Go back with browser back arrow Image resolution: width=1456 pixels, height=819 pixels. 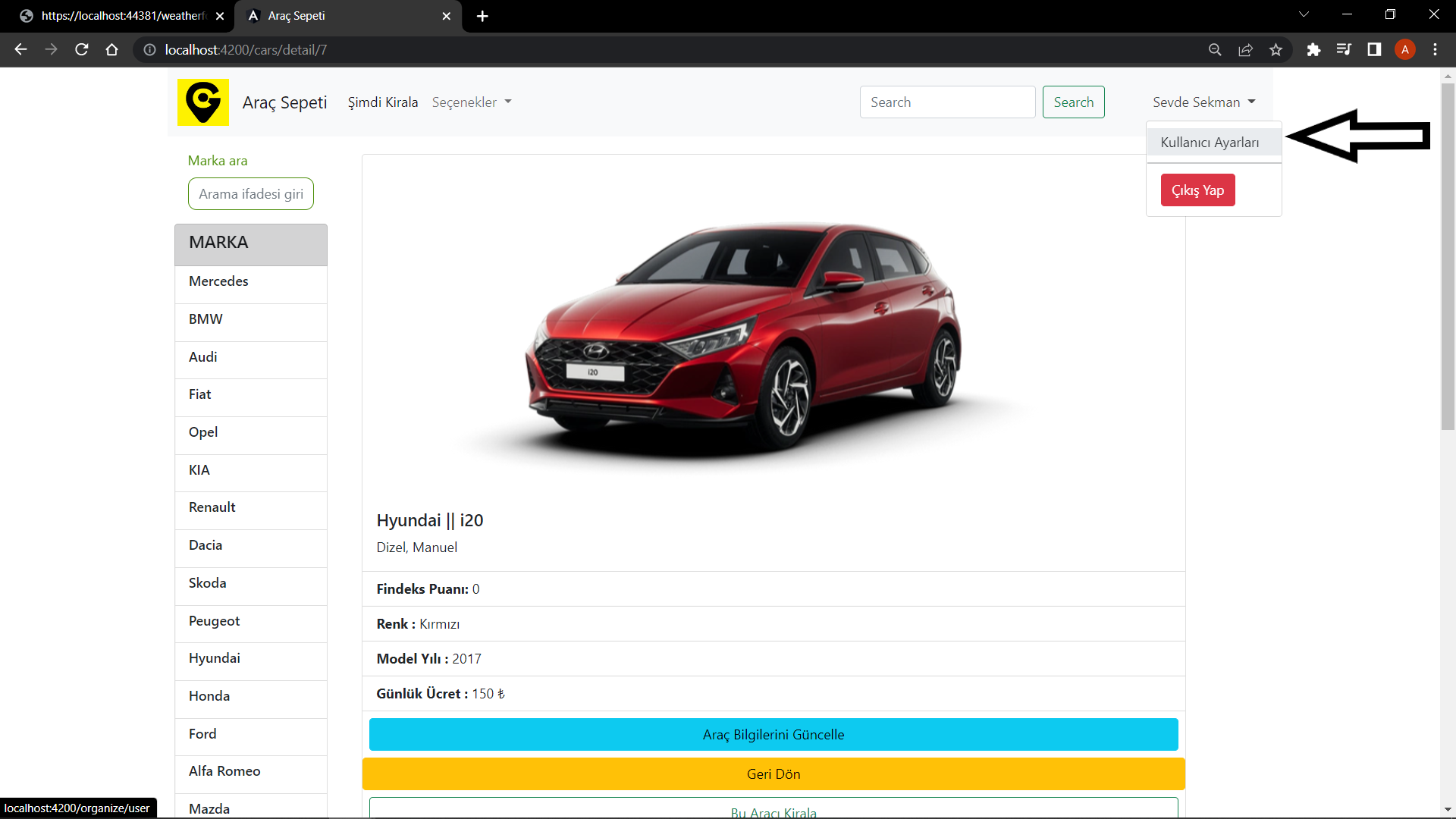pos(20,49)
